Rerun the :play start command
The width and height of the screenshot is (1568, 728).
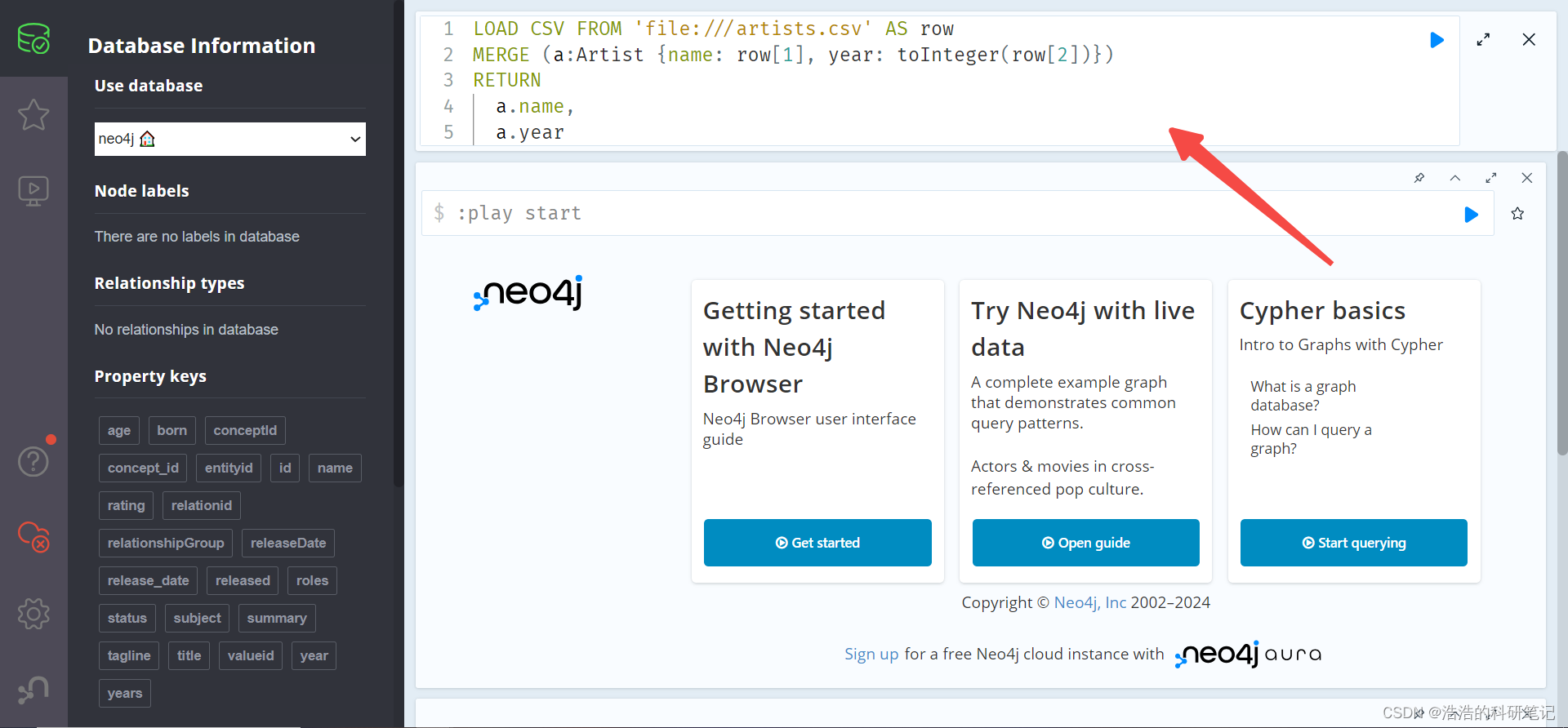click(1472, 215)
